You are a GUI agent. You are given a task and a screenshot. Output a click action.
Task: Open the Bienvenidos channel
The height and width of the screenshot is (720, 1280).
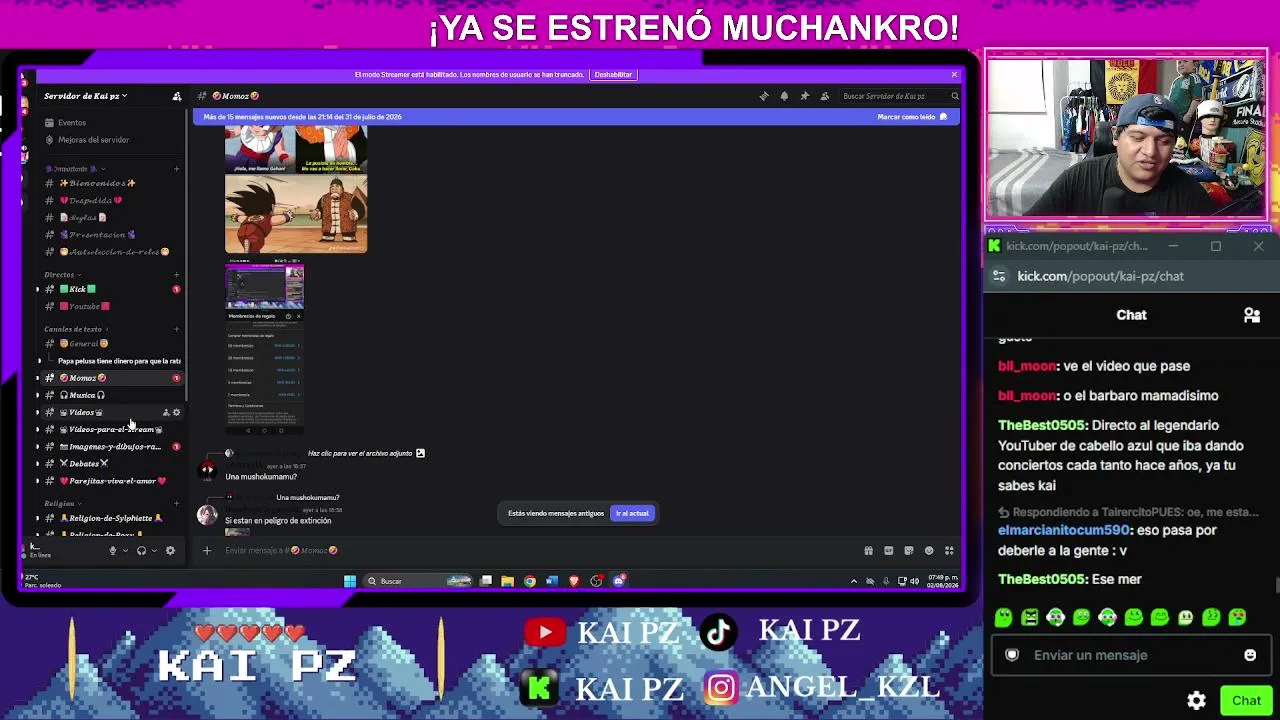[110, 183]
